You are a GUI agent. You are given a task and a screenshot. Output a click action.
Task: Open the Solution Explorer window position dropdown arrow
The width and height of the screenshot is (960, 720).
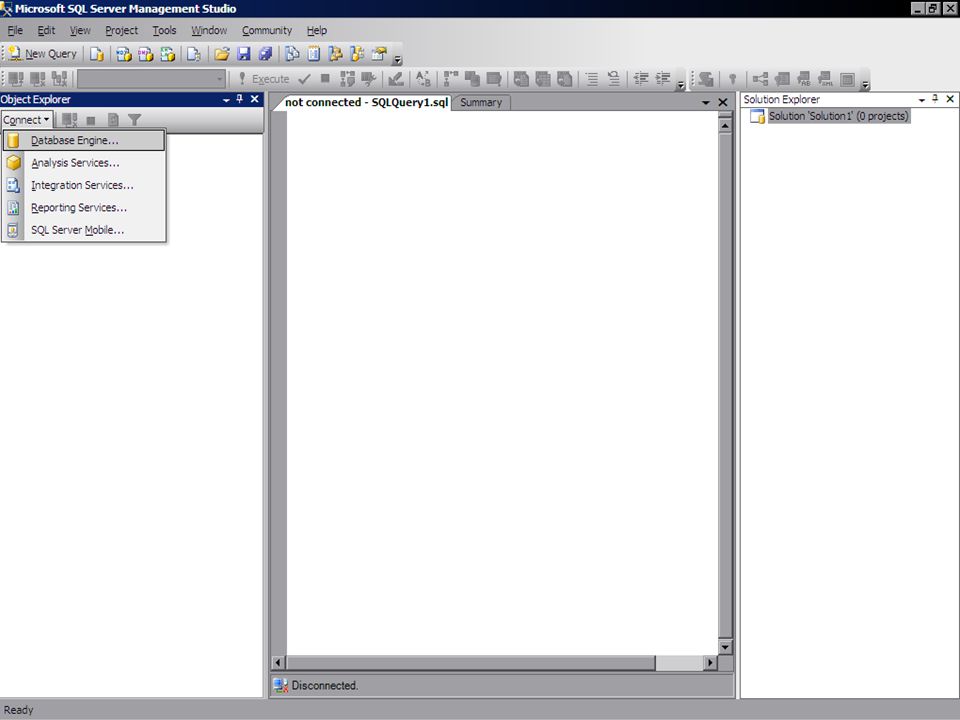click(x=921, y=100)
